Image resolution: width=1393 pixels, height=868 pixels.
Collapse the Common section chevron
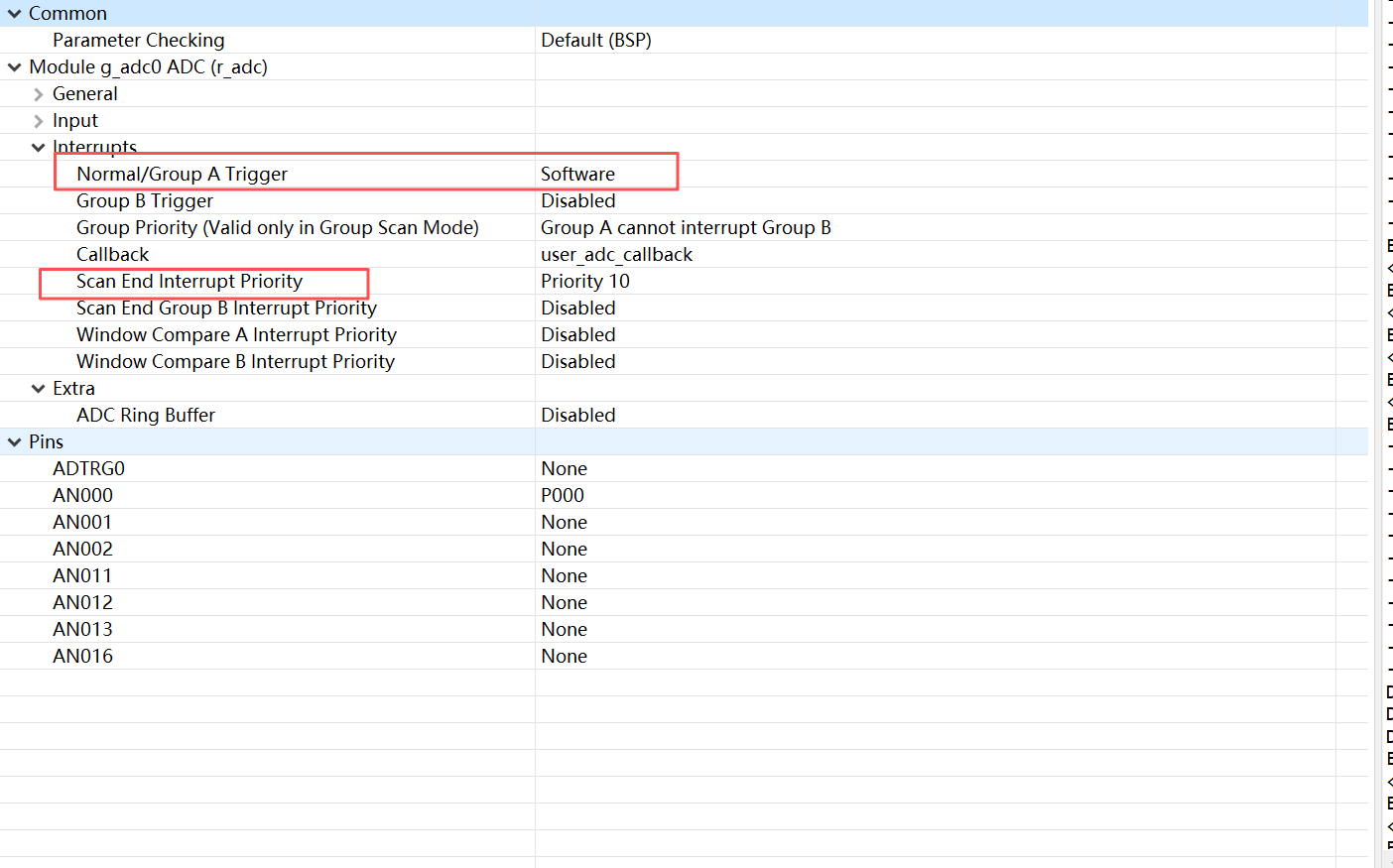pyautogui.click(x=14, y=14)
